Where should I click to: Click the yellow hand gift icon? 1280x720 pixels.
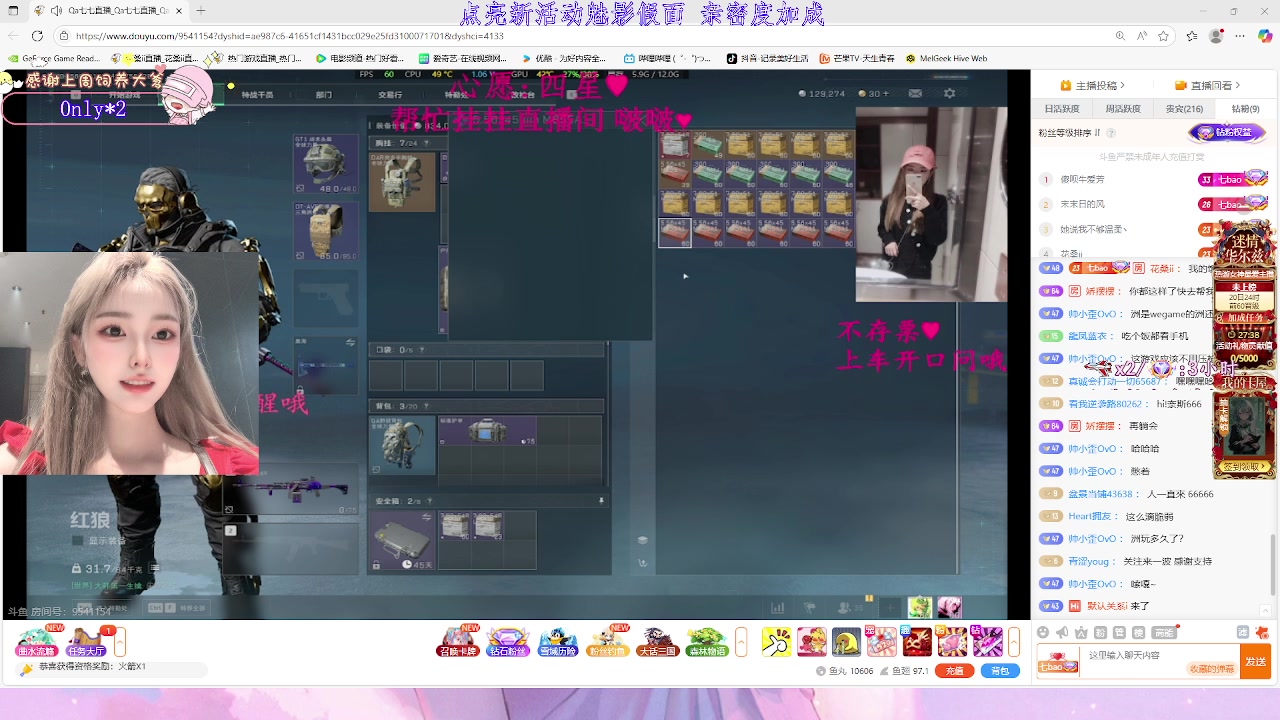(x=776, y=641)
